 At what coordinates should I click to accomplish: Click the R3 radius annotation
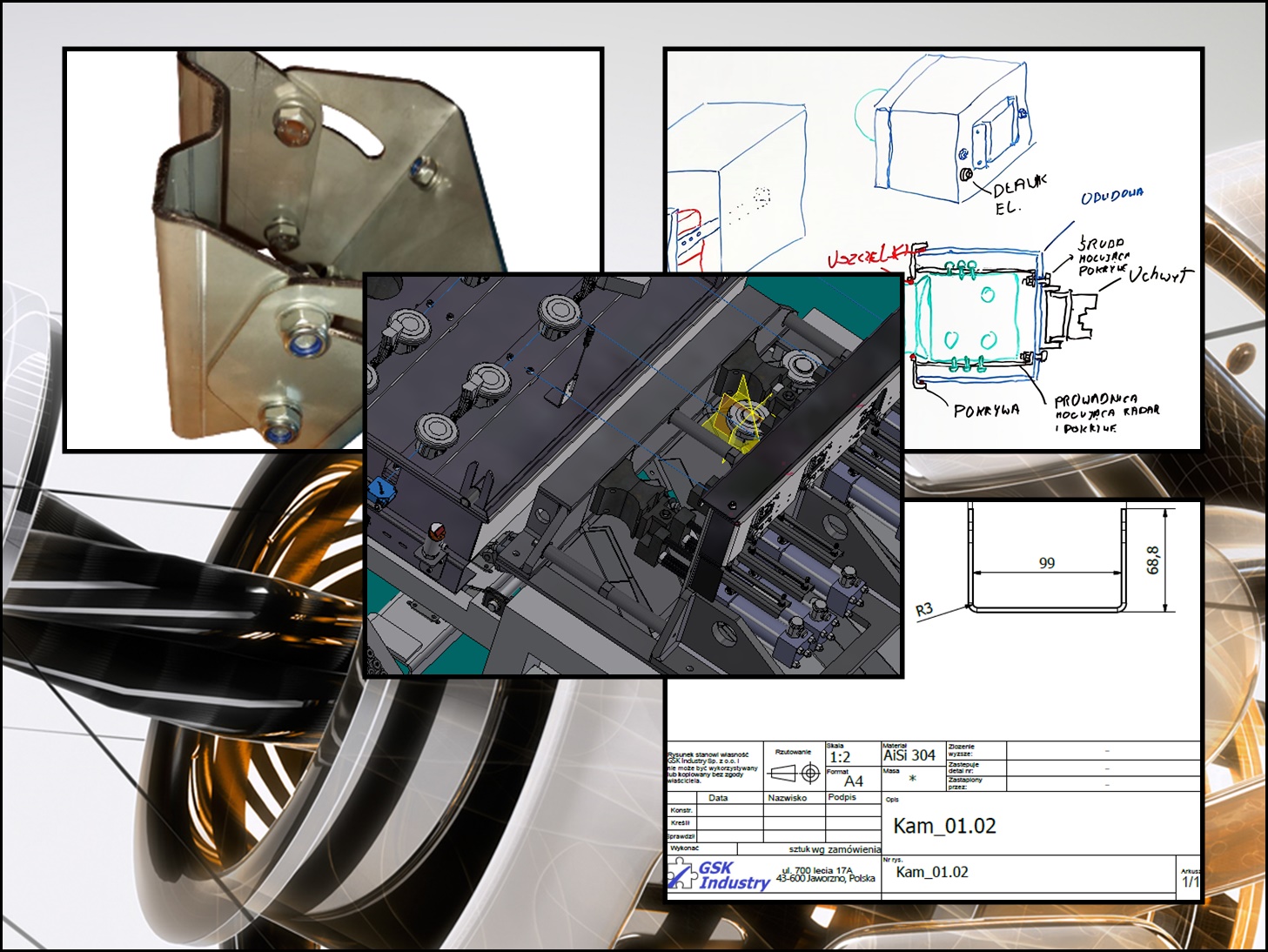click(924, 610)
